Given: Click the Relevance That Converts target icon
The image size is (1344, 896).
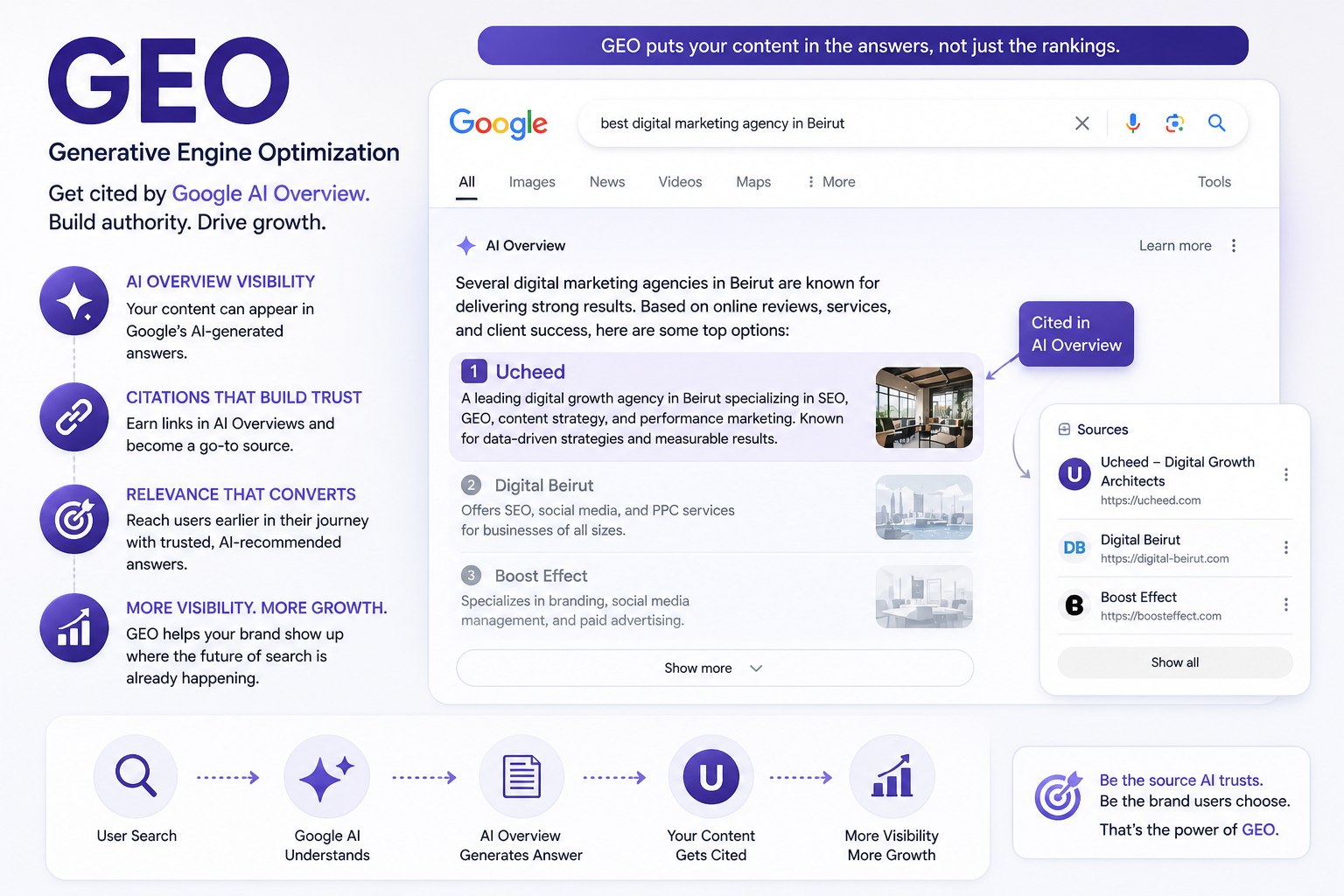Looking at the screenshot, I should click(74, 520).
